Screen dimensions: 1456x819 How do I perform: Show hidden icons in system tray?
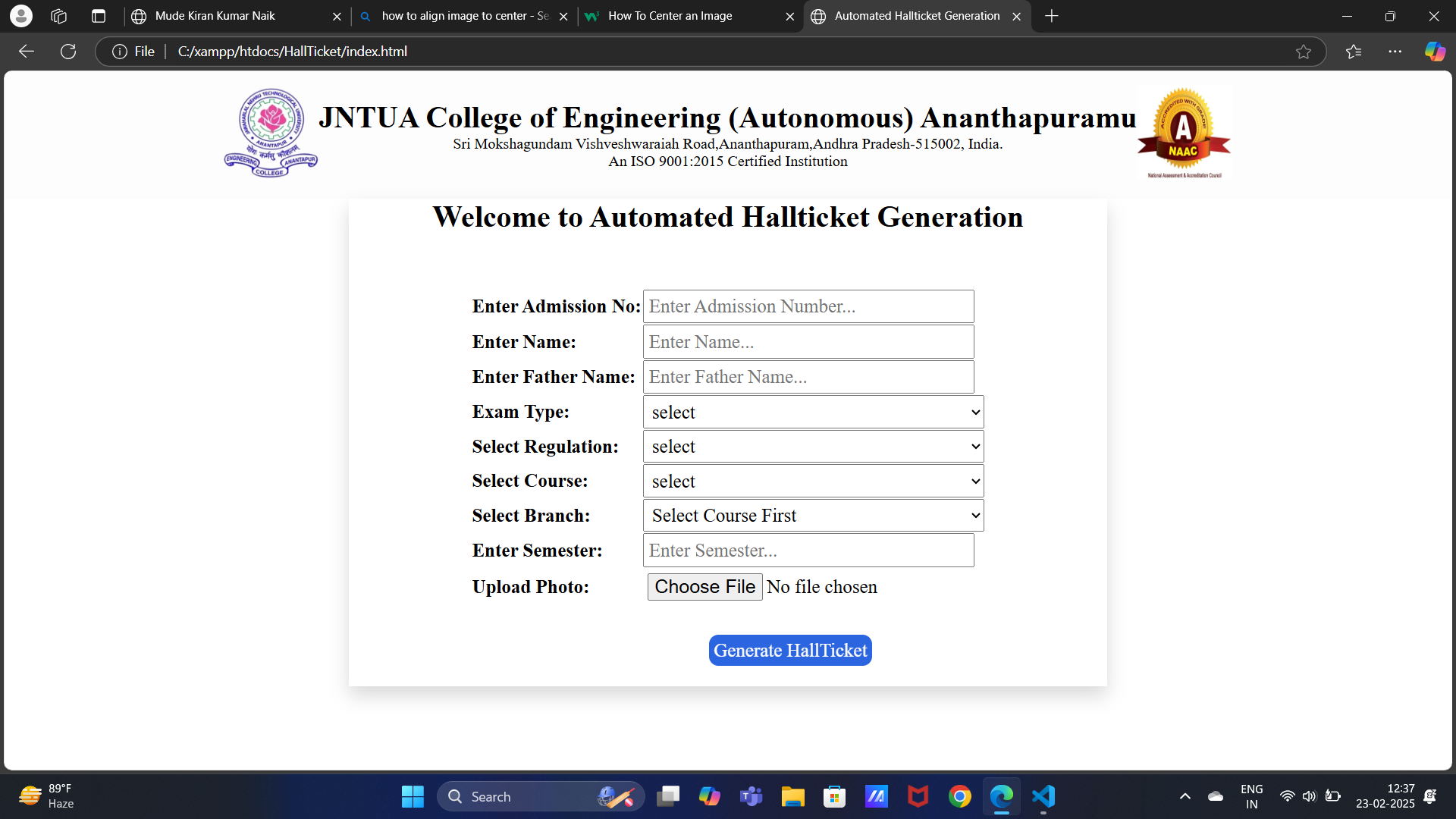pyautogui.click(x=1185, y=796)
